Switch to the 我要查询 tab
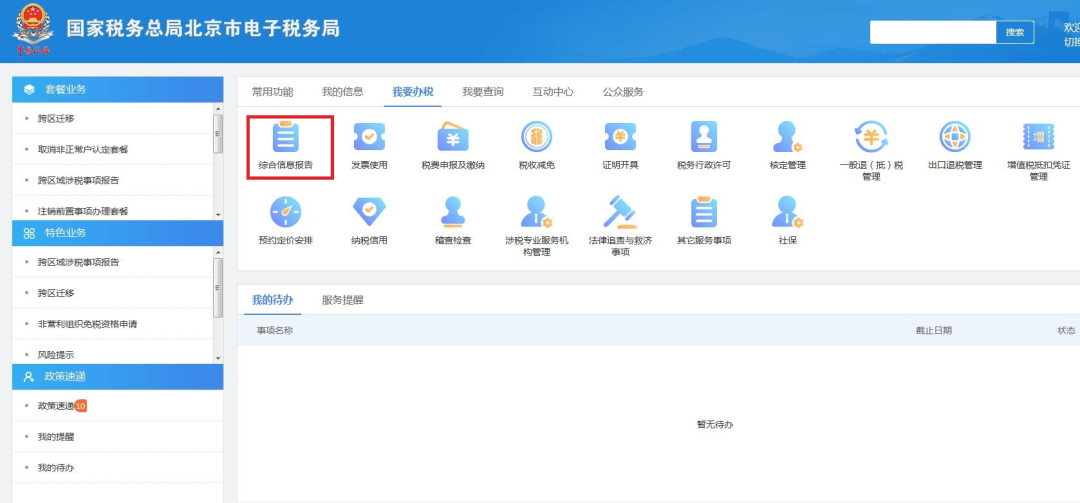Viewport: 1080px width, 503px height. 483,92
